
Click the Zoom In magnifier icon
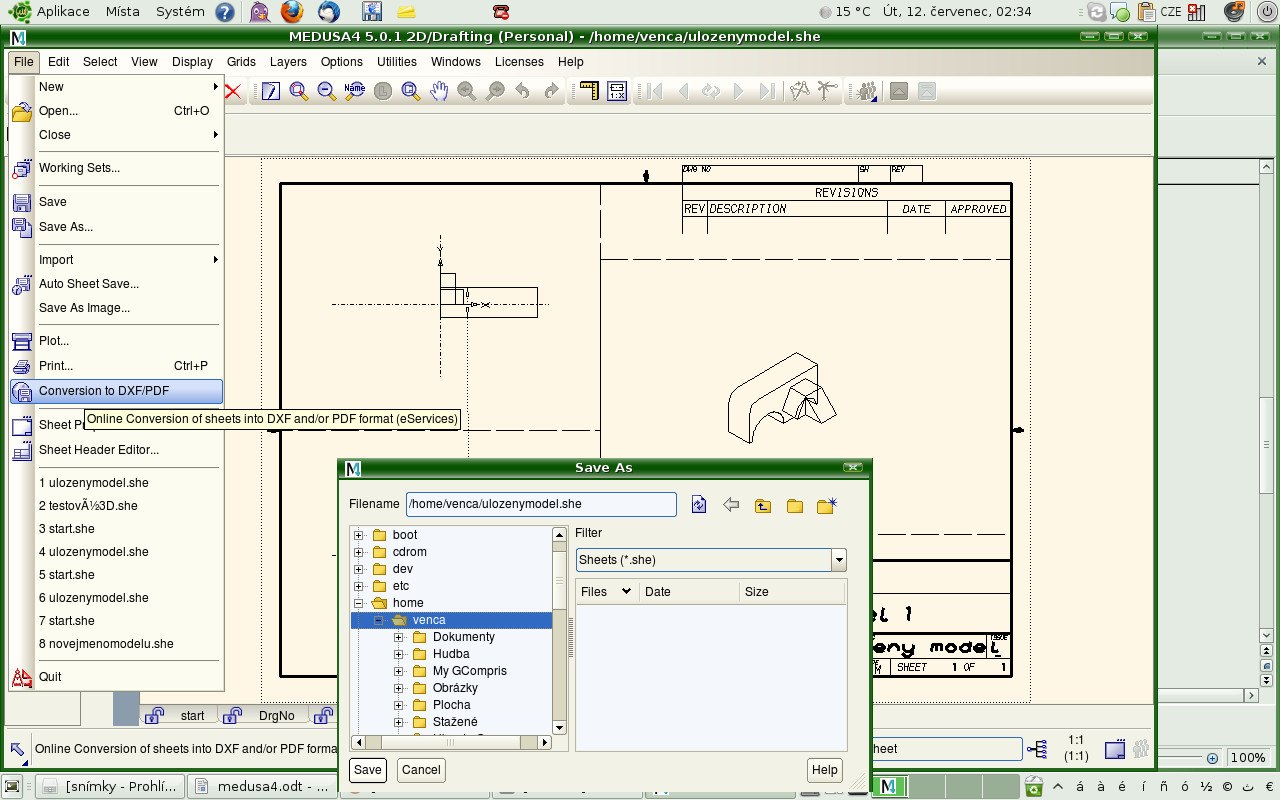point(298,91)
